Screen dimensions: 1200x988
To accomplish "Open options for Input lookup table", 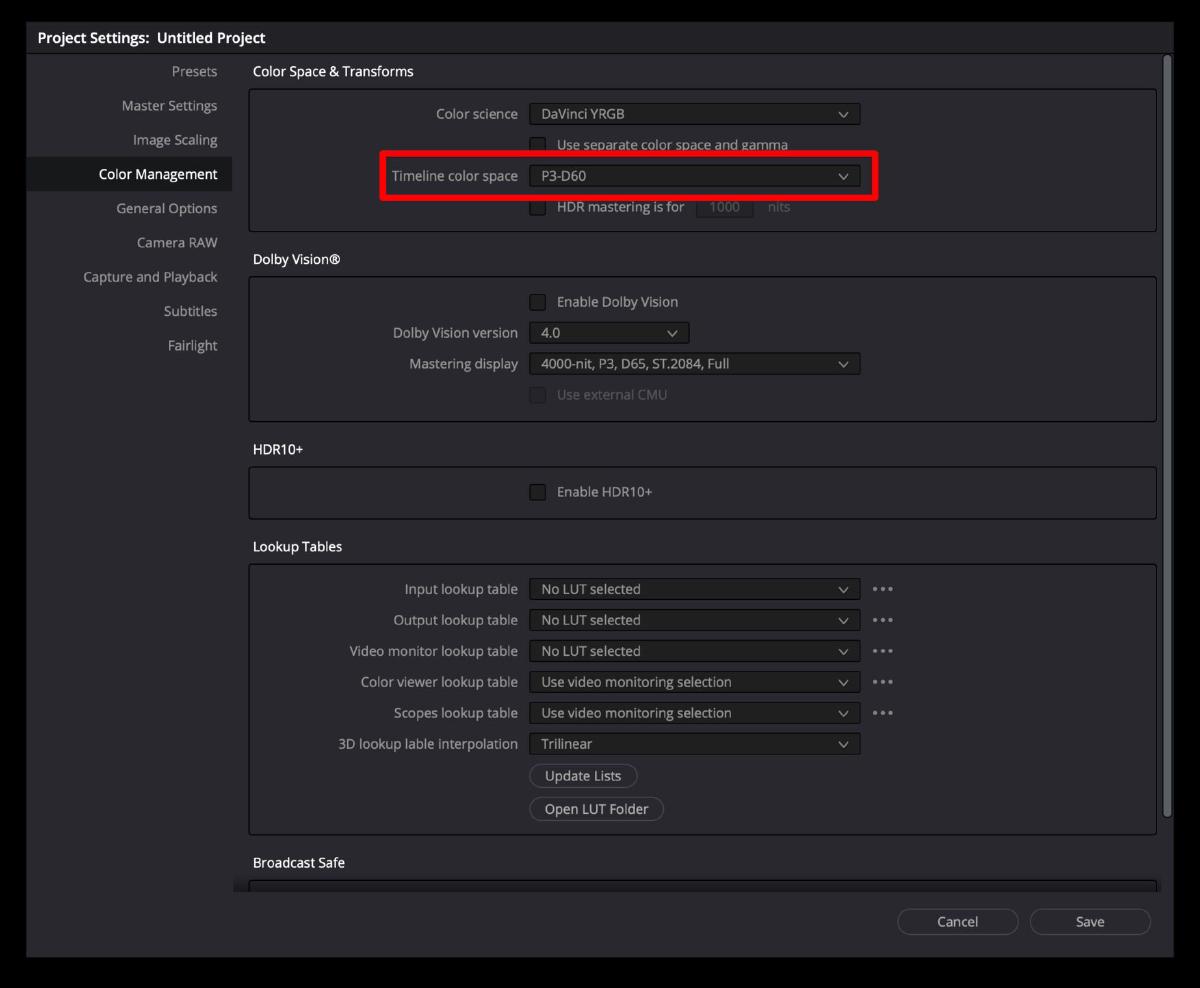I will point(882,589).
